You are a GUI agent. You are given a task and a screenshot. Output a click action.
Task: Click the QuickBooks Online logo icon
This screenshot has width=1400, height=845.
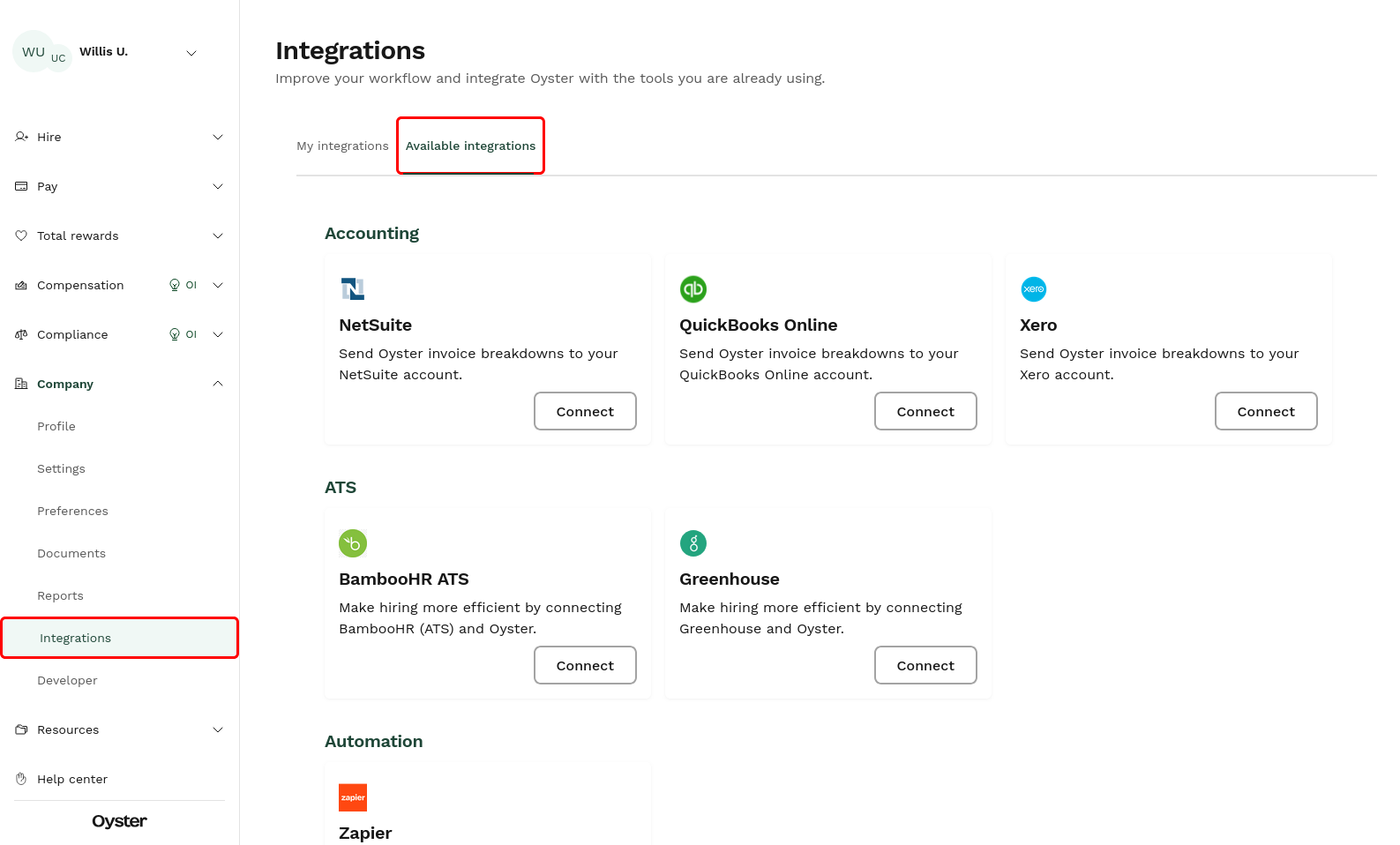pyautogui.click(x=693, y=289)
